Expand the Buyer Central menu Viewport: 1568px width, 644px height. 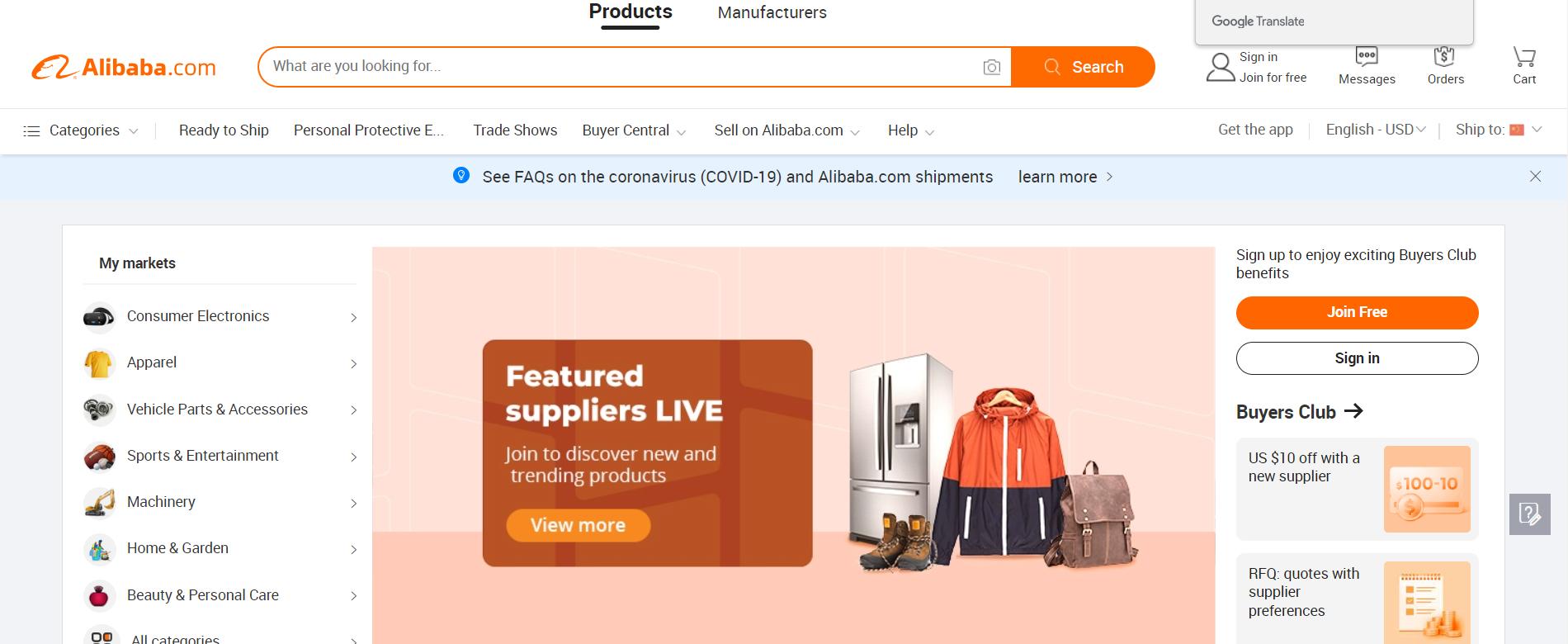634,130
